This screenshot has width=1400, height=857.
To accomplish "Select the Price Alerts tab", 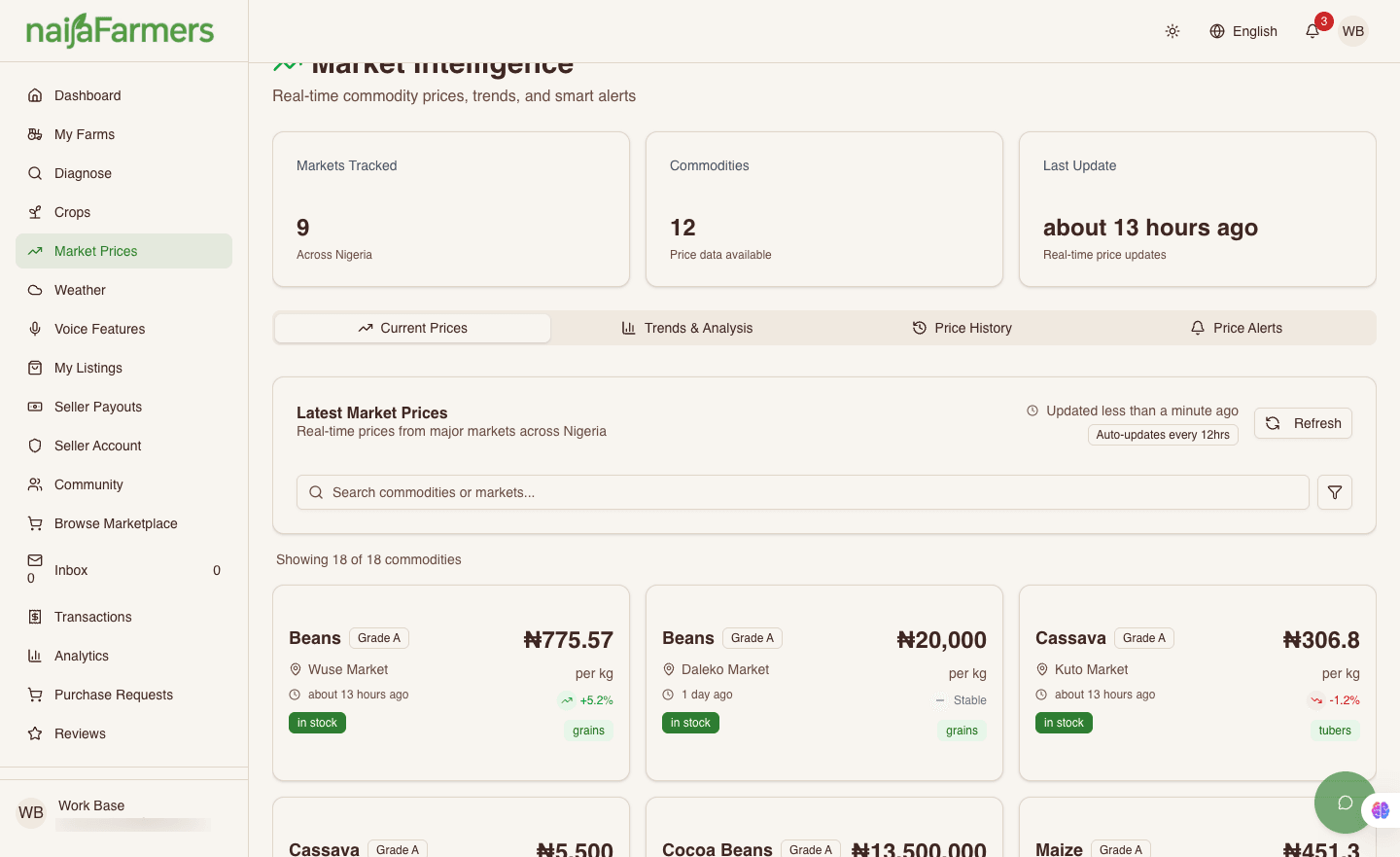I will [1237, 328].
